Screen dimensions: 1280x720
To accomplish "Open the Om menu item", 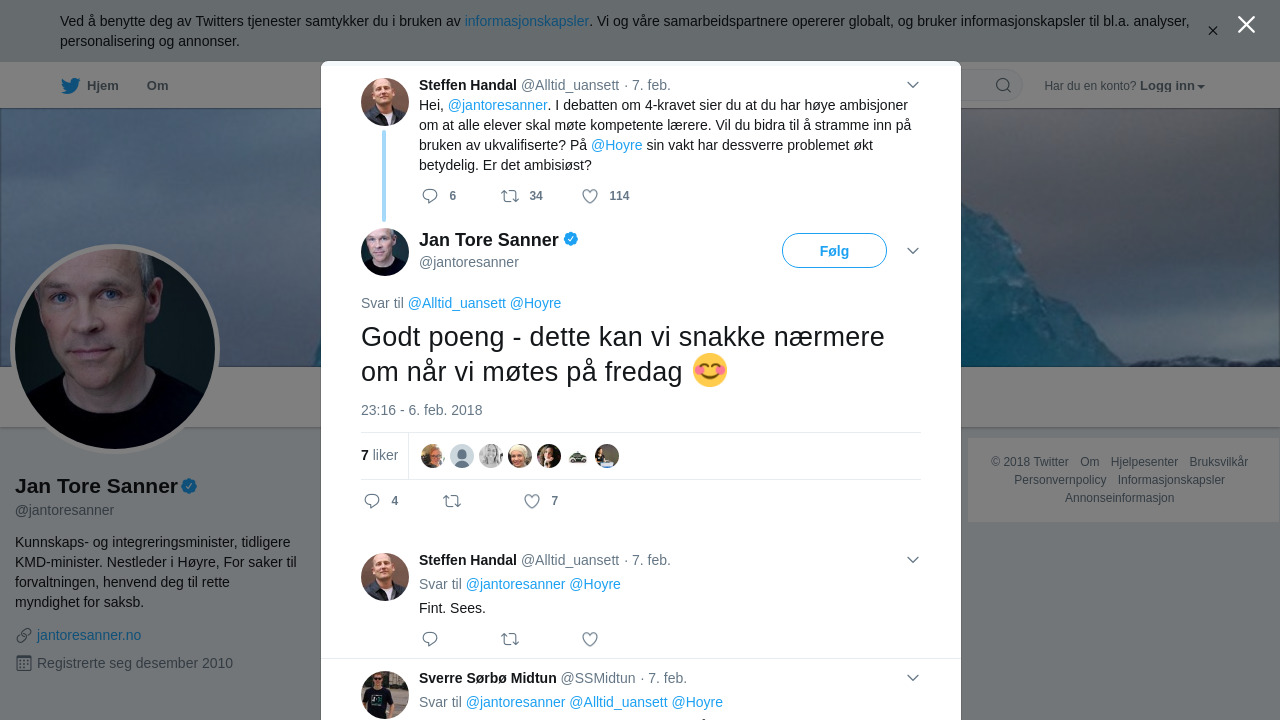I will point(157,86).
